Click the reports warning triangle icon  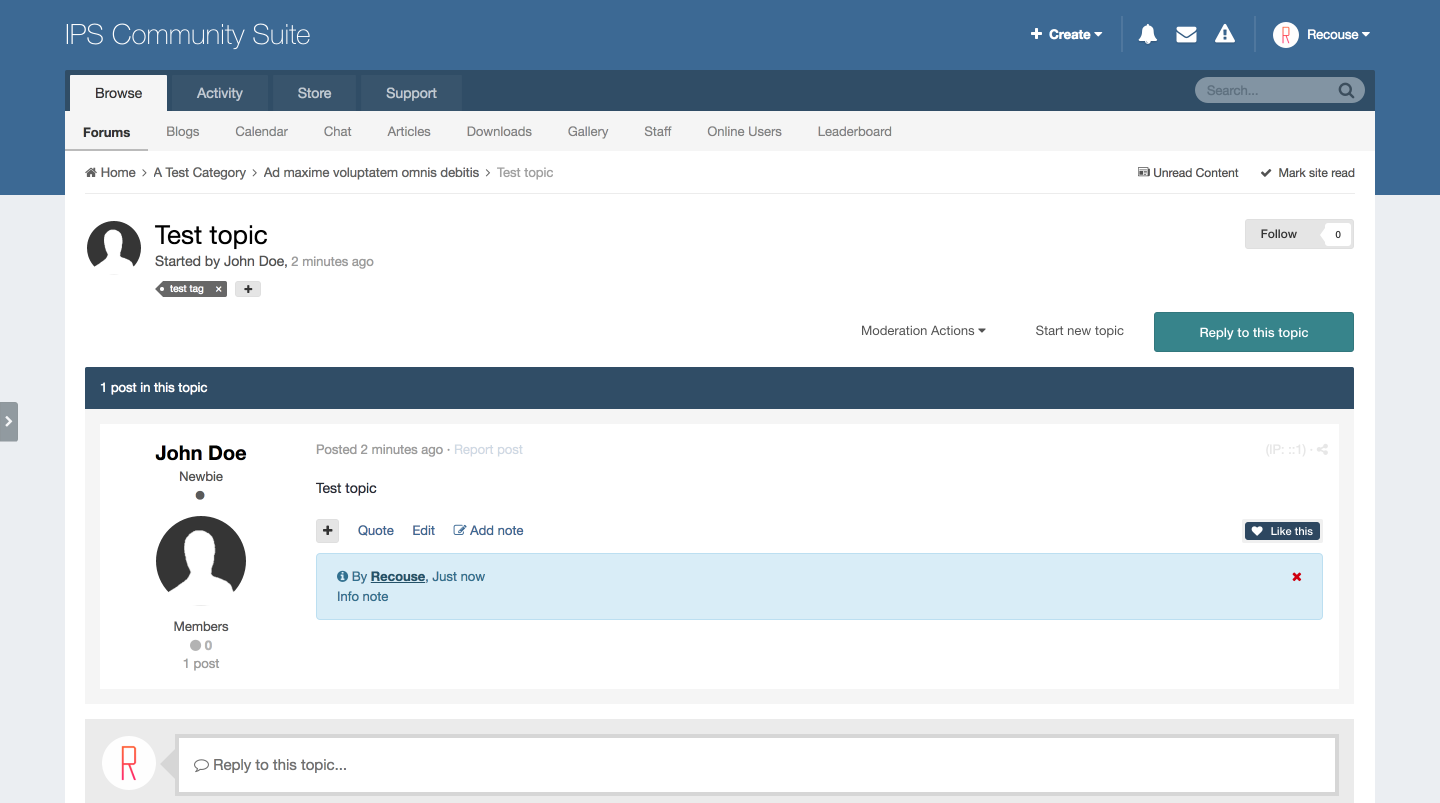tap(1224, 35)
